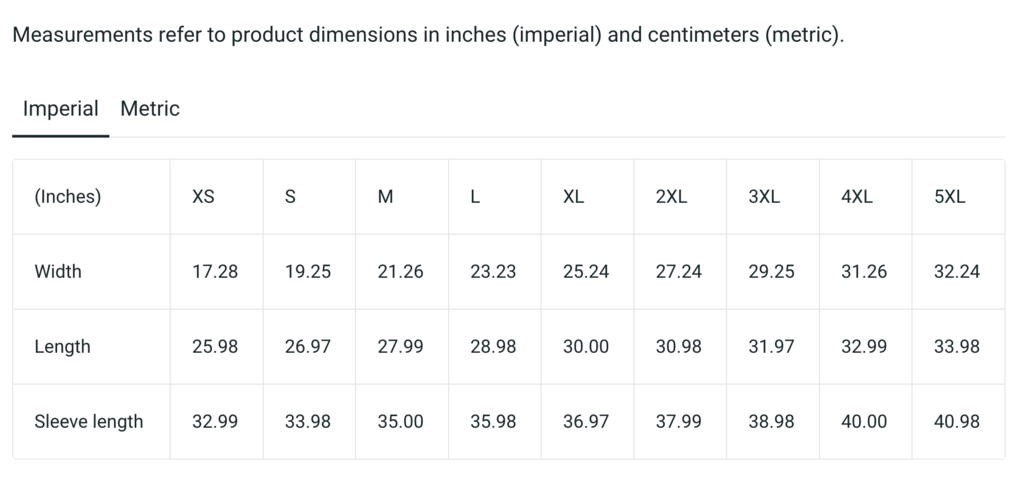Click the Width row label
This screenshot has height=489, width=1024.
click(x=58, y=272)
